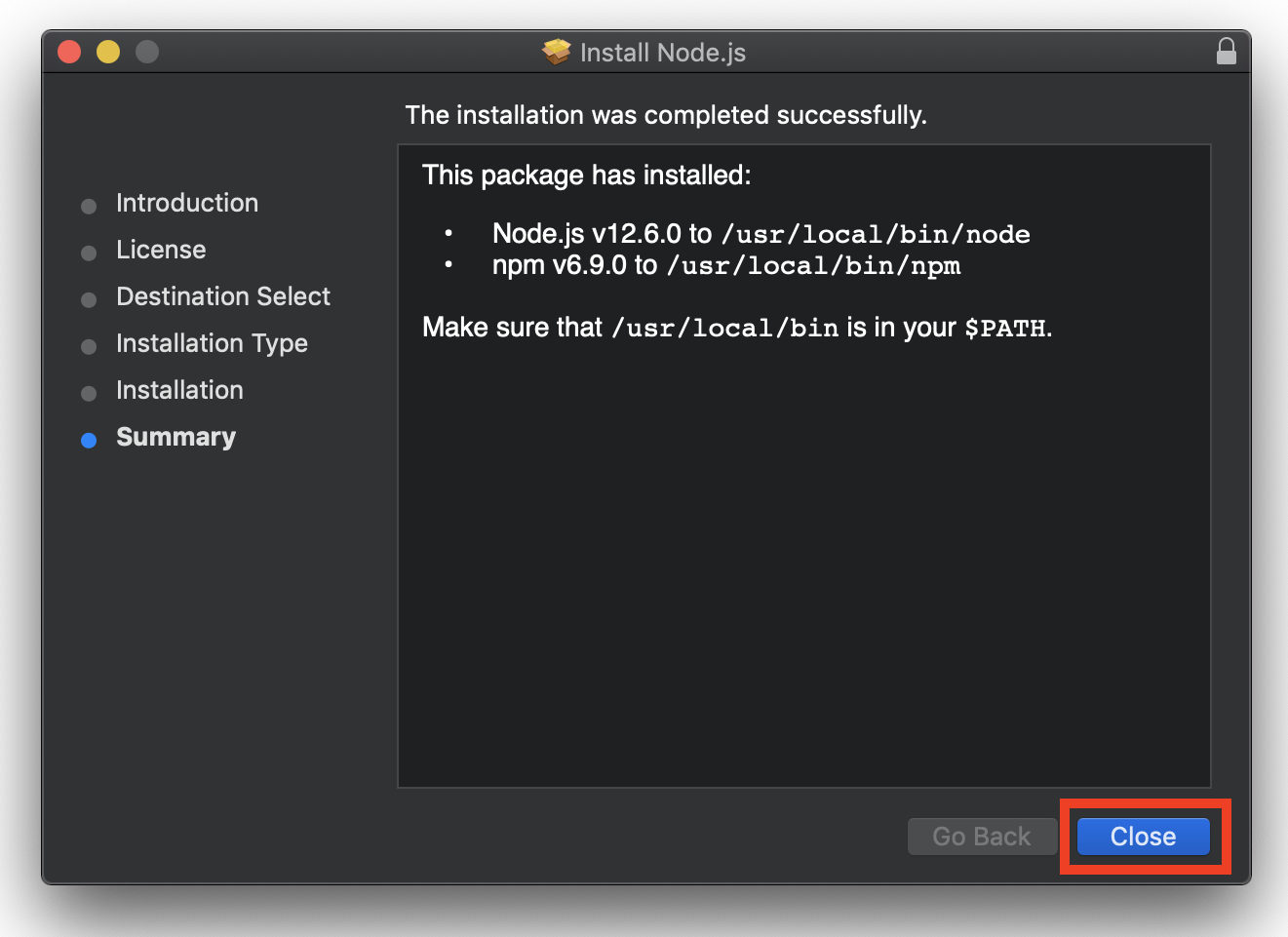Viewport: 1288px width, 937px height.
Task: Select the Introduction step in the sidebar
Action: point(187,203)
